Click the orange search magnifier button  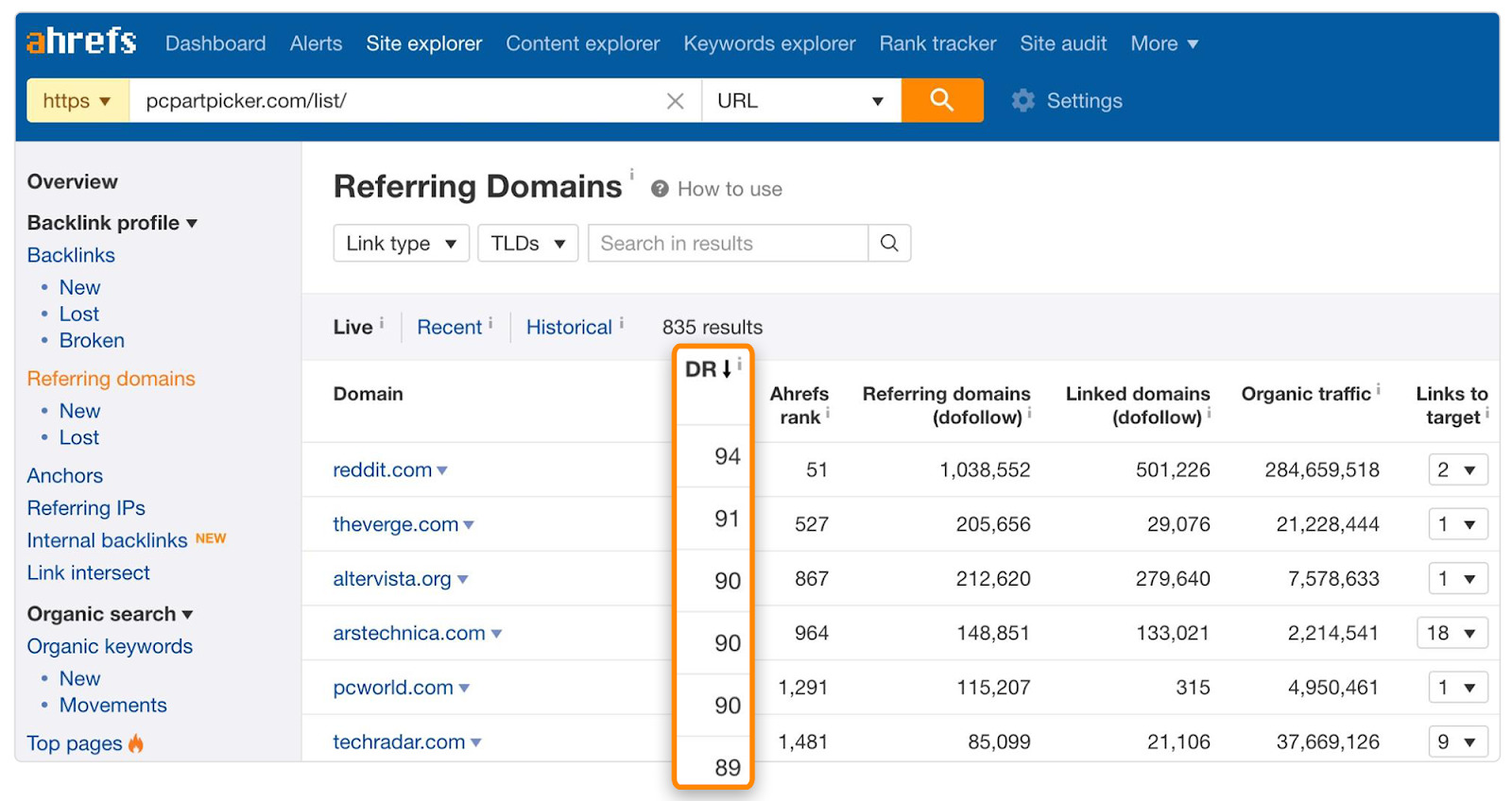(x=942, y=100)
